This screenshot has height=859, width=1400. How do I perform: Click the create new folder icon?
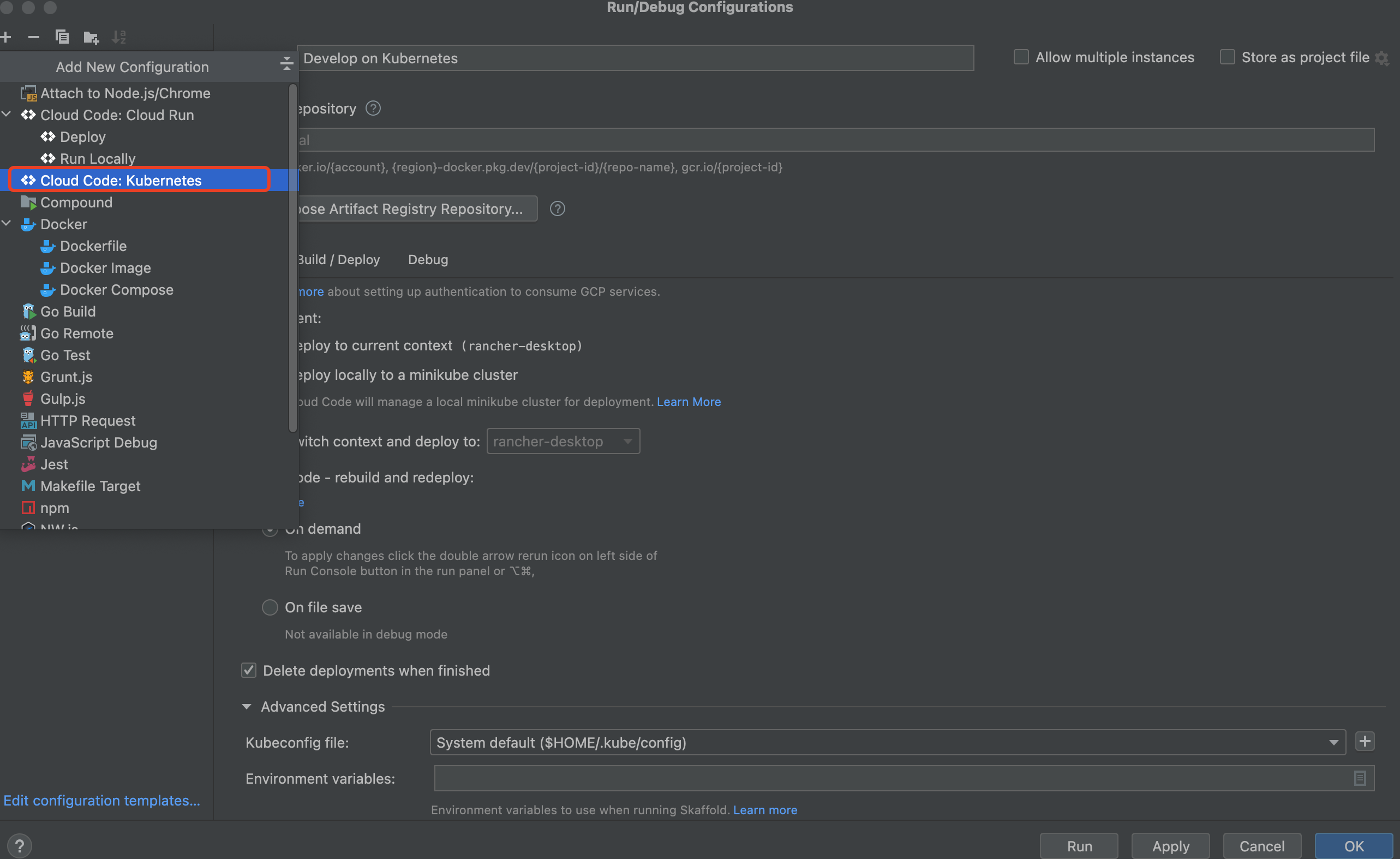91,38
